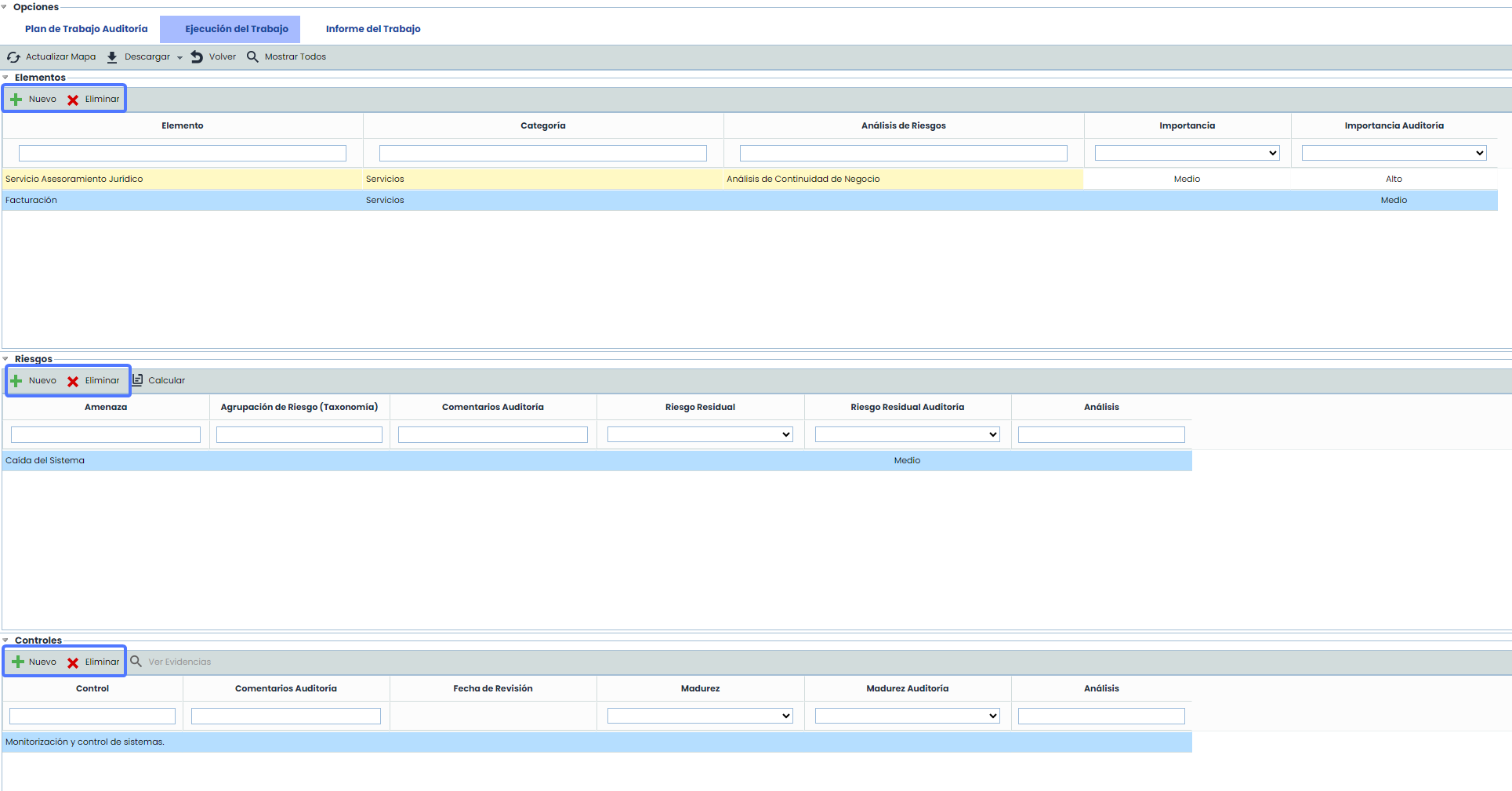Image resolution: width=1512 pixels, height=791 pixels.
Task: Open the Importancia Auditoría filter dropdown
Action: (1393, 154)
